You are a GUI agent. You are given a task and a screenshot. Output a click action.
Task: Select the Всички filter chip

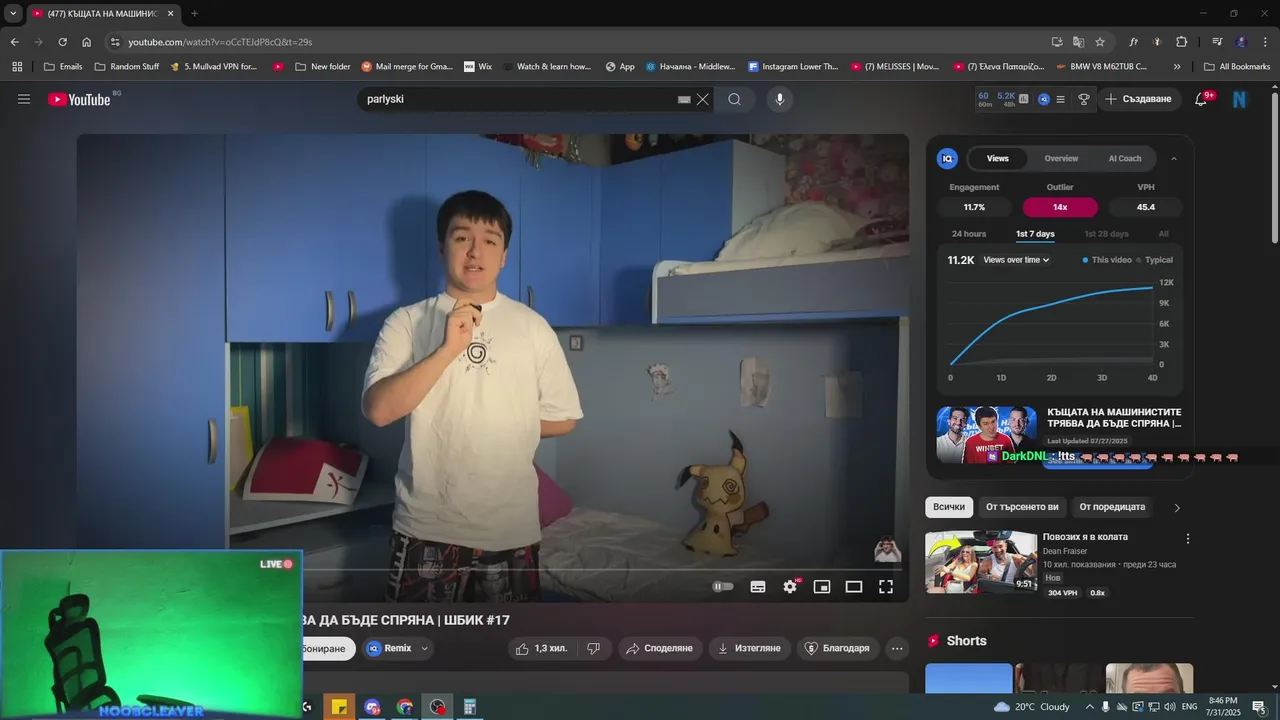pos(949,507)
